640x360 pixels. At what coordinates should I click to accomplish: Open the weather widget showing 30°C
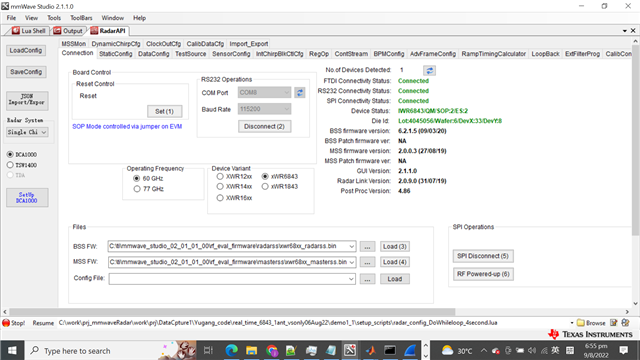tap(457, 351)
